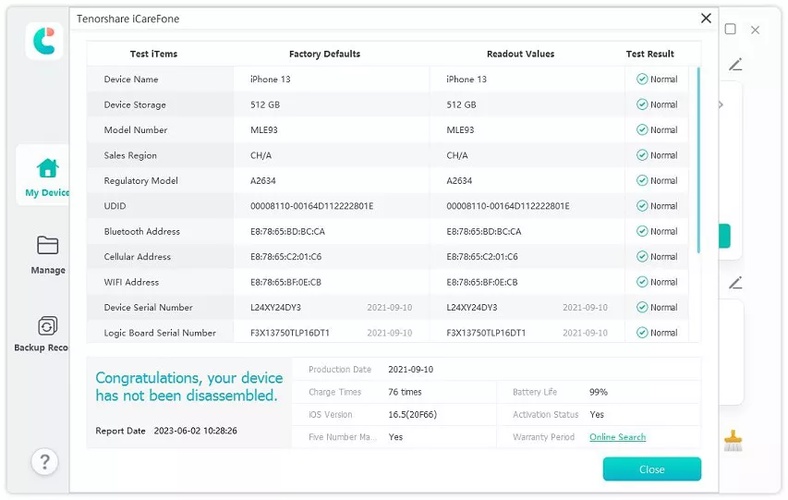Close the test report dialog with X

(x=706, y=18)
